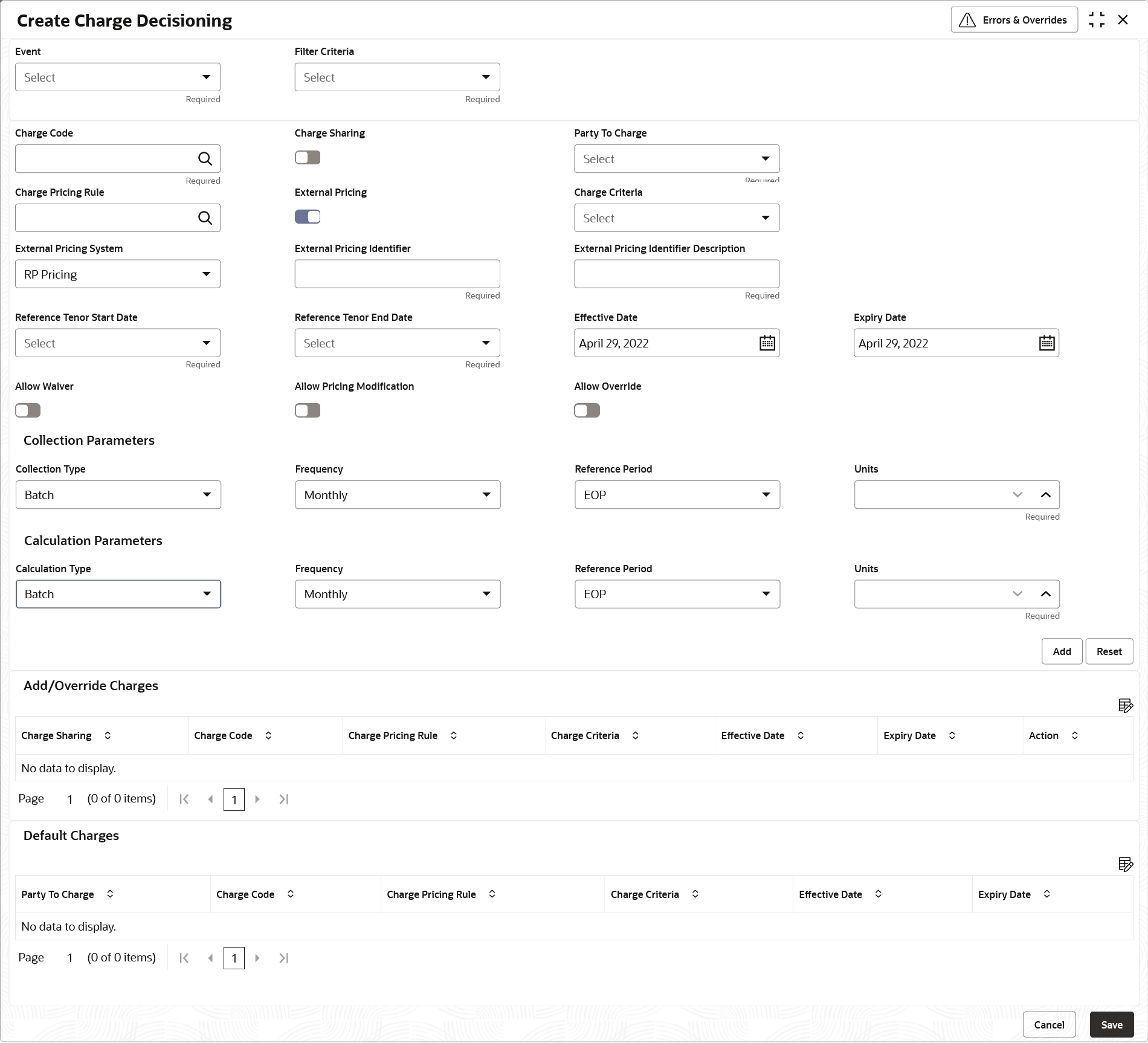Sort Add/Override table by Expiry Date

(952, 735)
